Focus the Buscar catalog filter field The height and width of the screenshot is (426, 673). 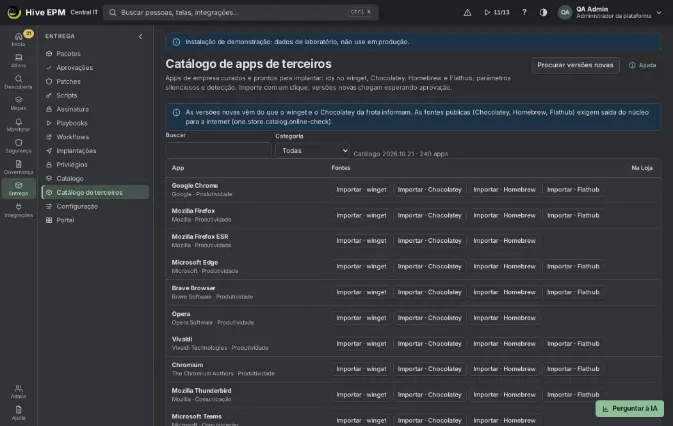tap(218, 151)
